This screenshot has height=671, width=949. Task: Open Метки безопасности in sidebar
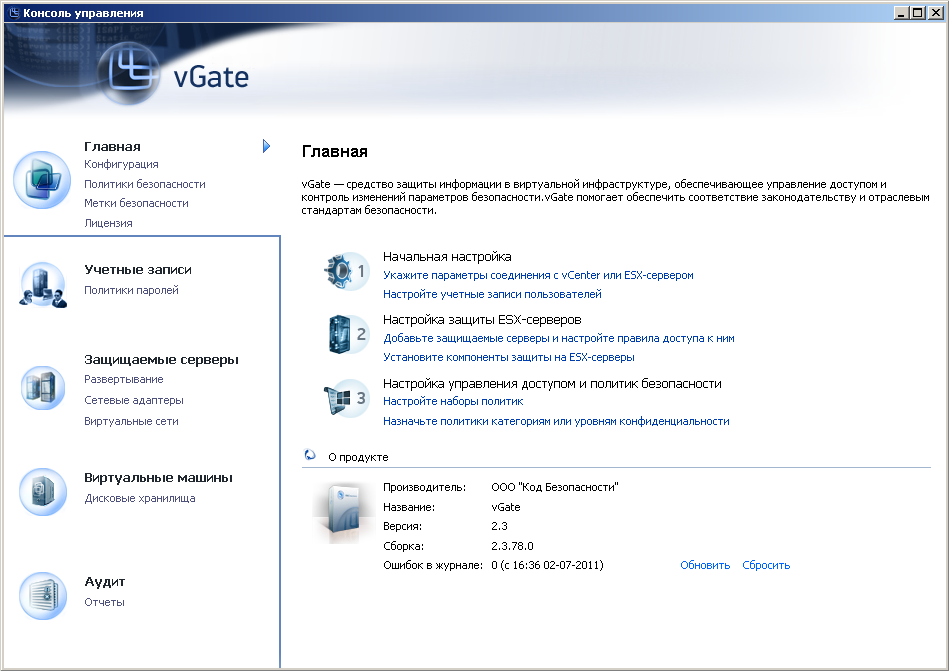click(136, 203)
